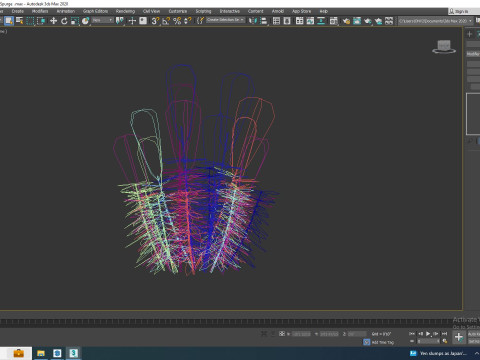Open Autodesk A360 gallery icon

coord(389,21)
